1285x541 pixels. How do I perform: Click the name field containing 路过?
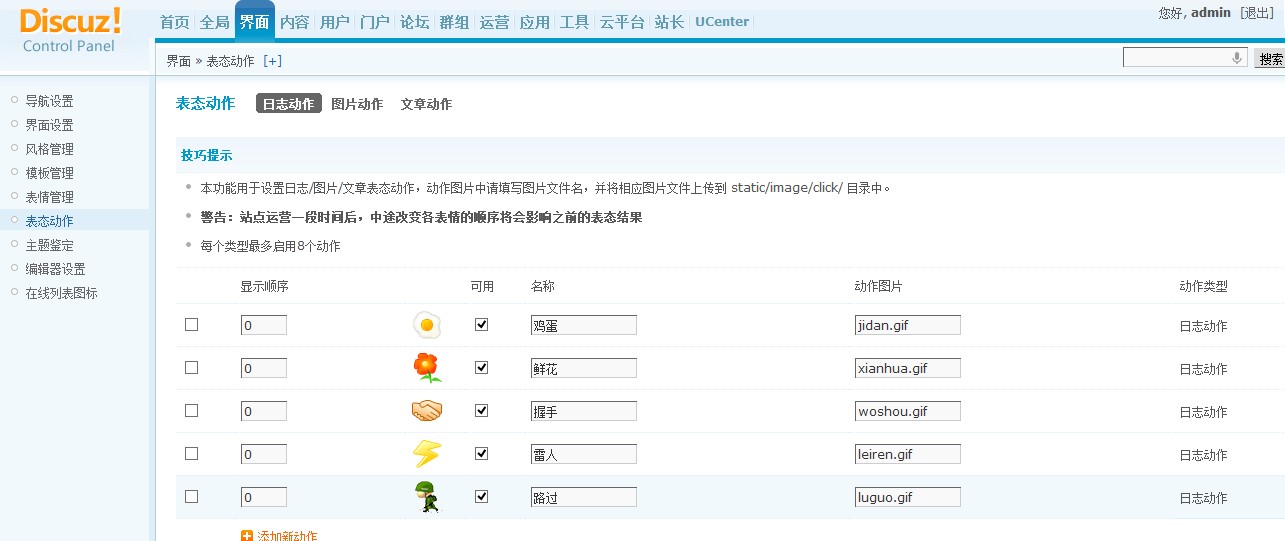[584, 497]
